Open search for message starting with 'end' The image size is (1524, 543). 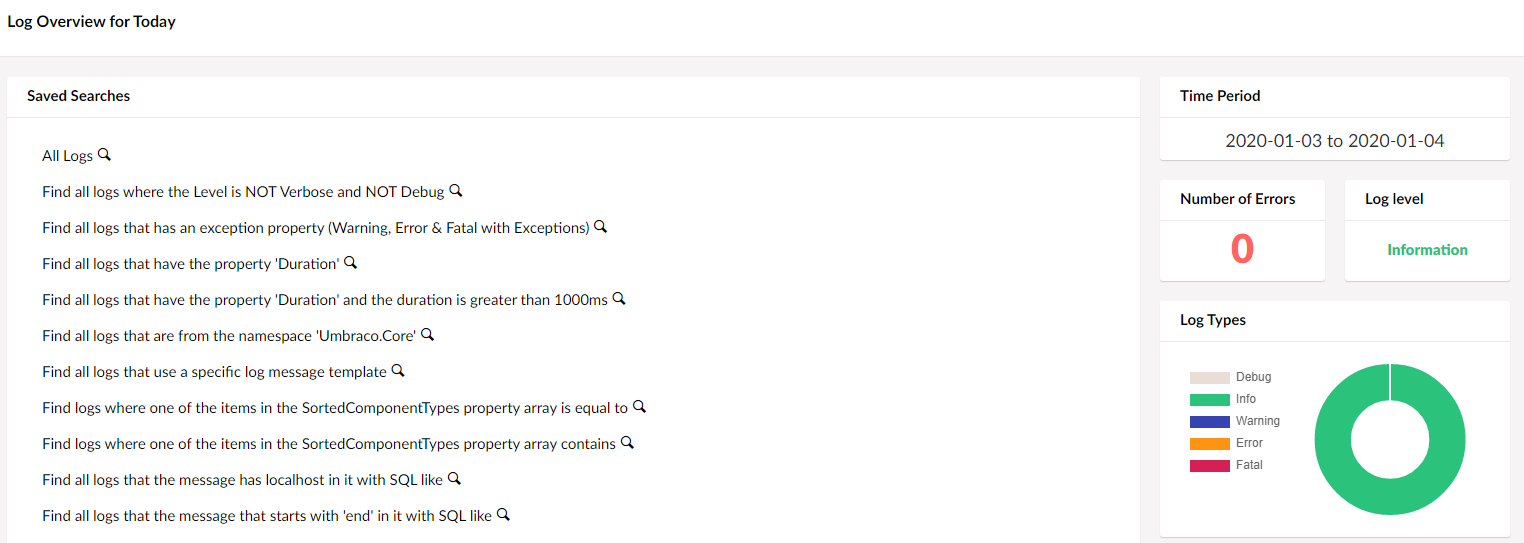(x=267, y=516)
